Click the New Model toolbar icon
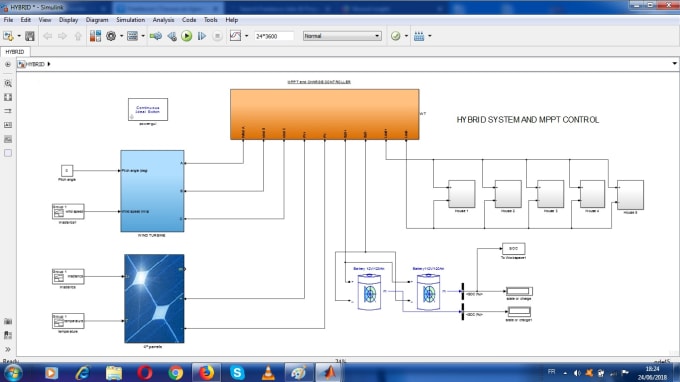The image size is (680, 382). [8, 36]
